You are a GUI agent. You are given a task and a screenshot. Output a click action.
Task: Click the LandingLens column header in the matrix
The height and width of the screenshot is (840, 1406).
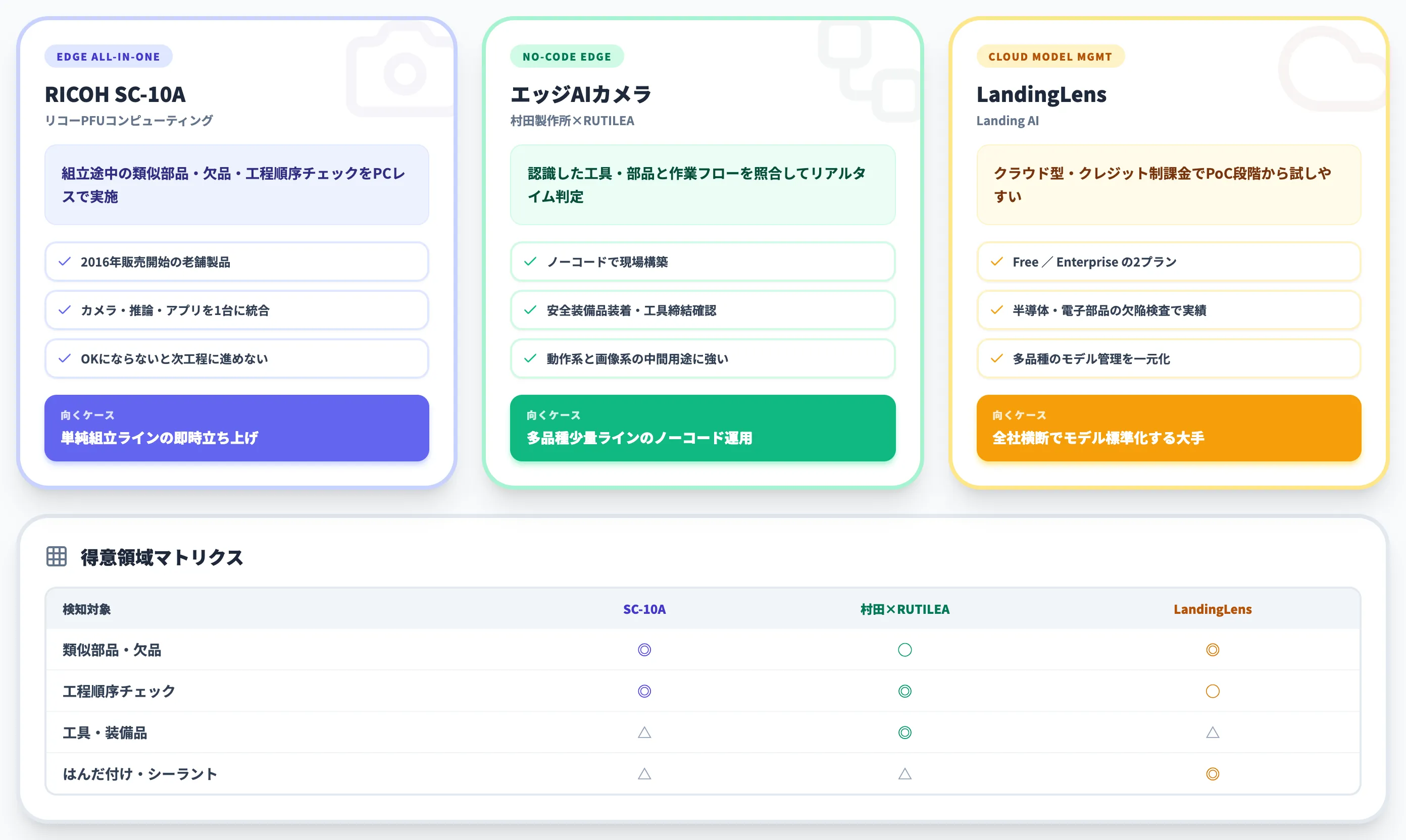(1213, 609)
